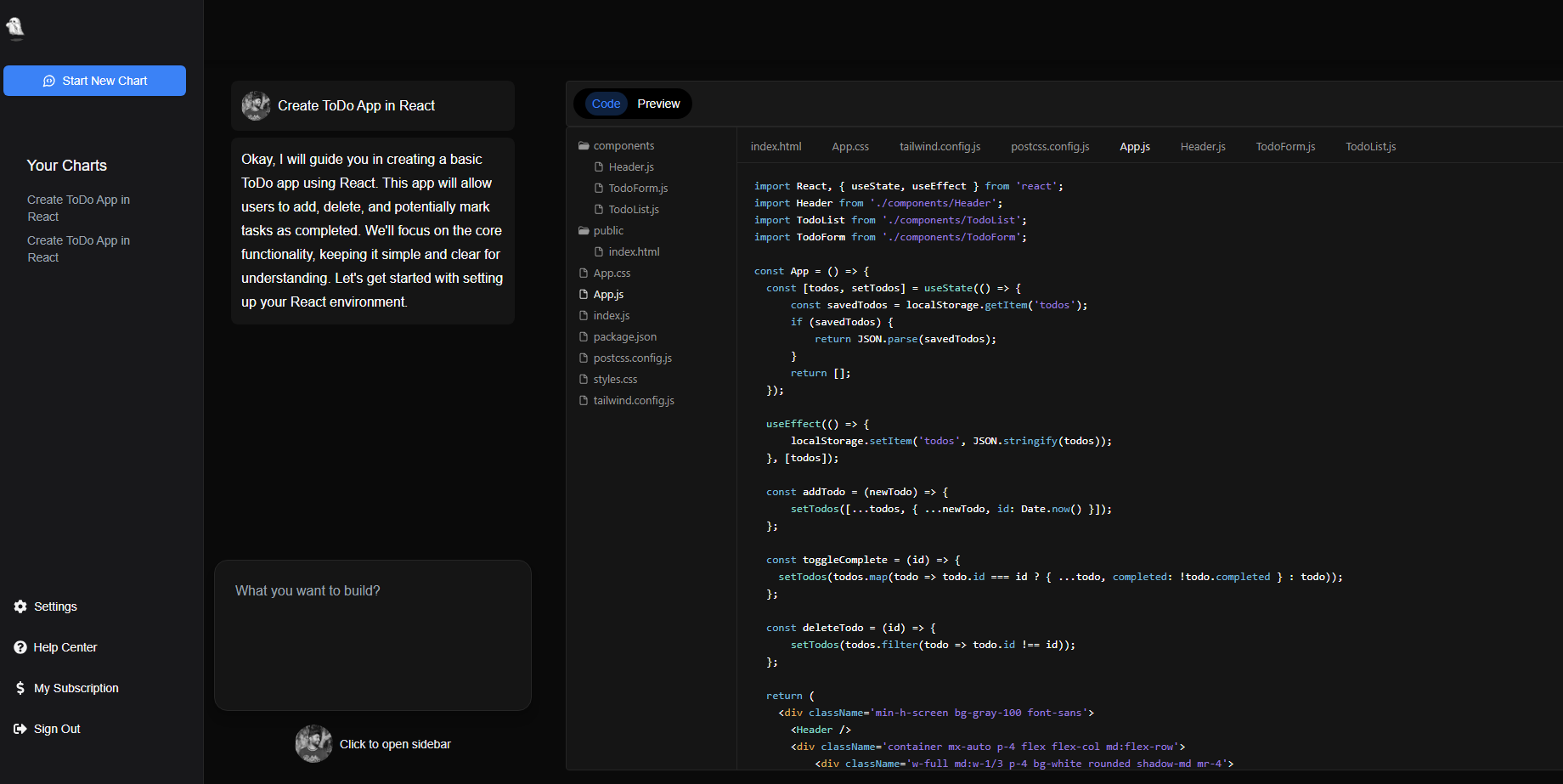The width and height of the screenshot is (1563, 784).
Task: Click file icon beside TodoList.js in tree
Action: 599,210
